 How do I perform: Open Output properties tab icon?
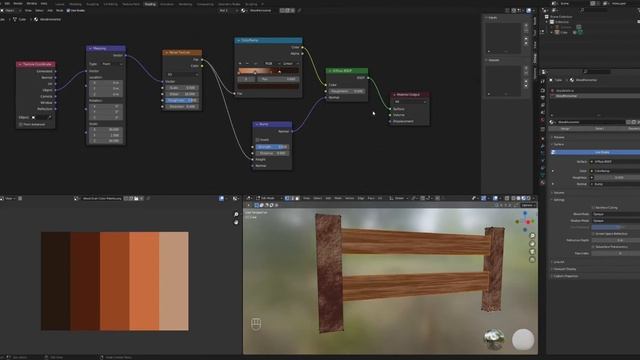pos(542,98)
